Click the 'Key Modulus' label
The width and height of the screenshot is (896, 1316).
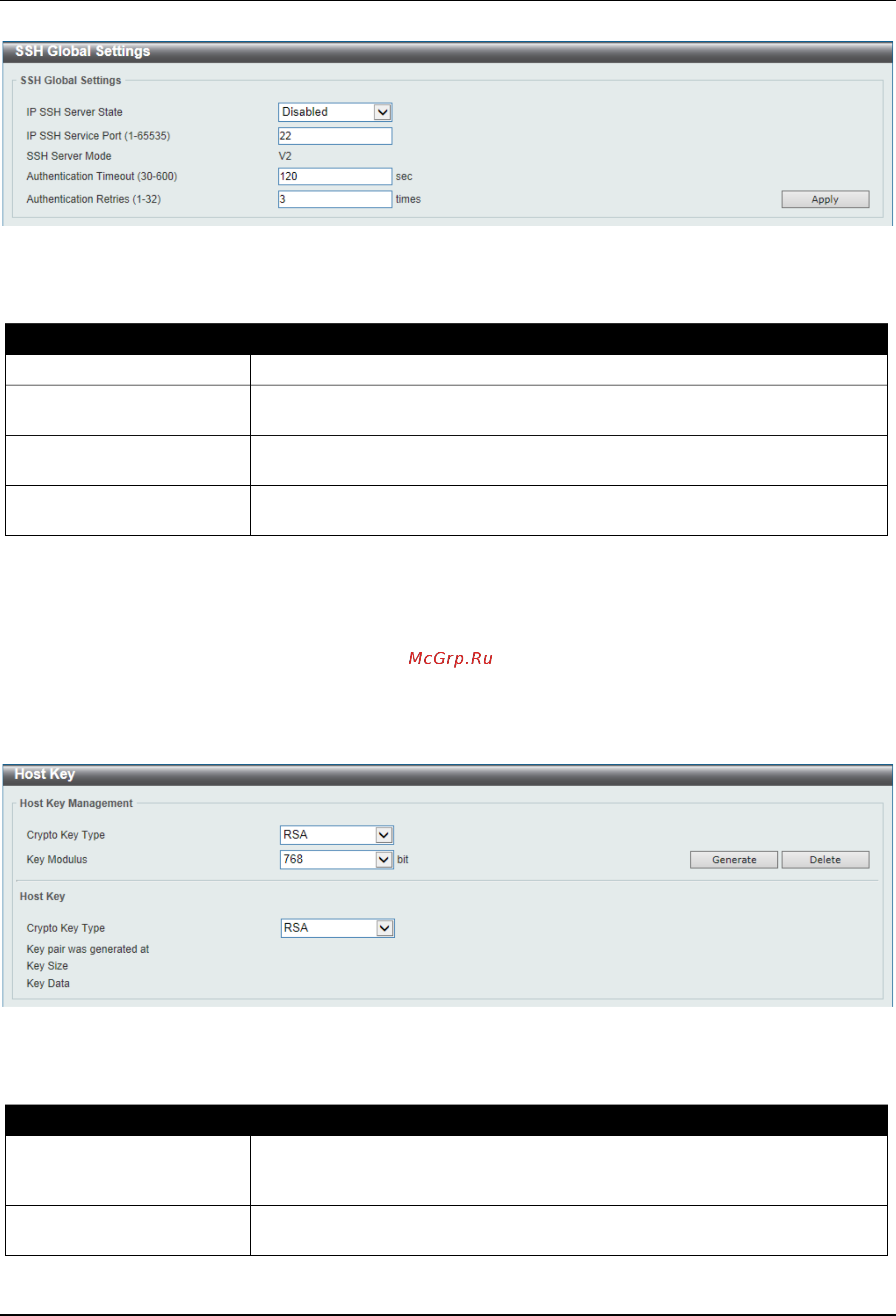[57, 859]
